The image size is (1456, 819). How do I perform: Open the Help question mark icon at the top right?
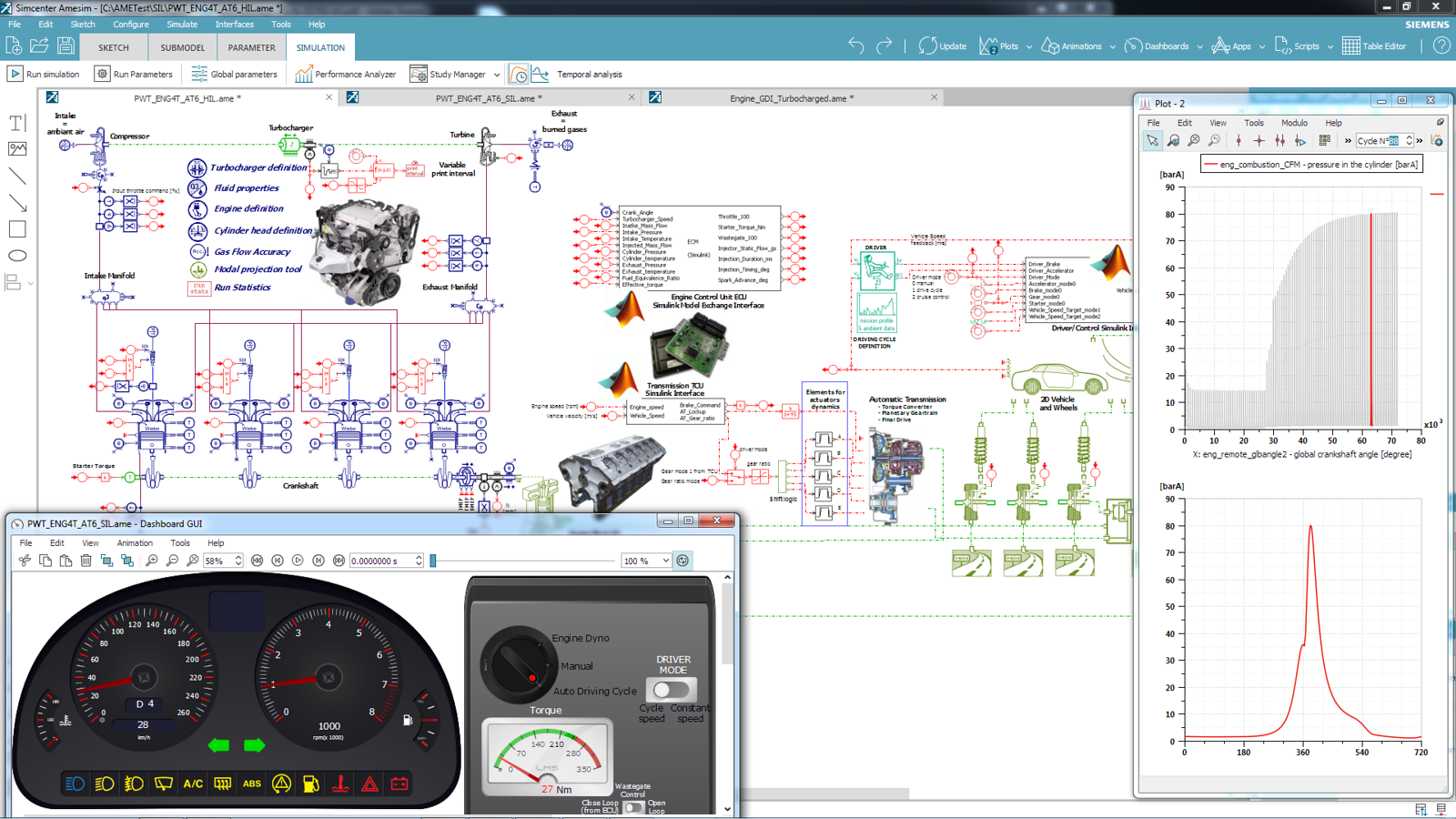[x=1441, y=45]
